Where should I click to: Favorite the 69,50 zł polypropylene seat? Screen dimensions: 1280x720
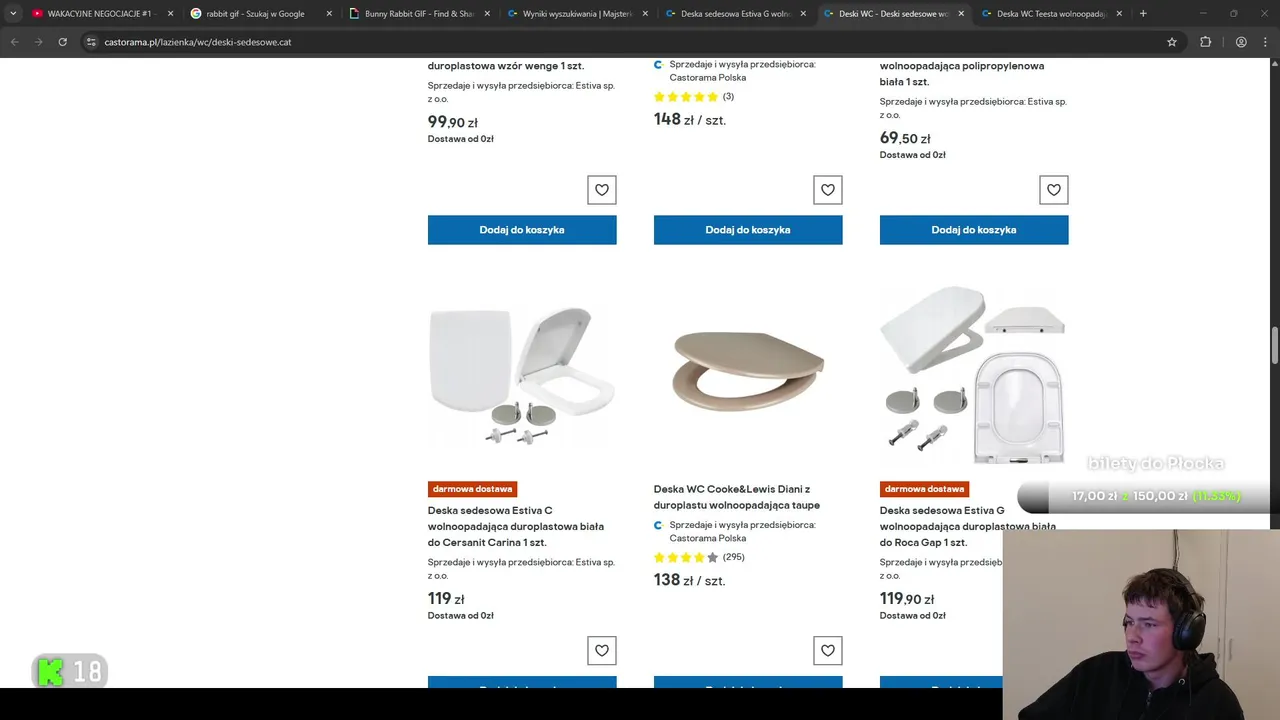coord(1053,190)
